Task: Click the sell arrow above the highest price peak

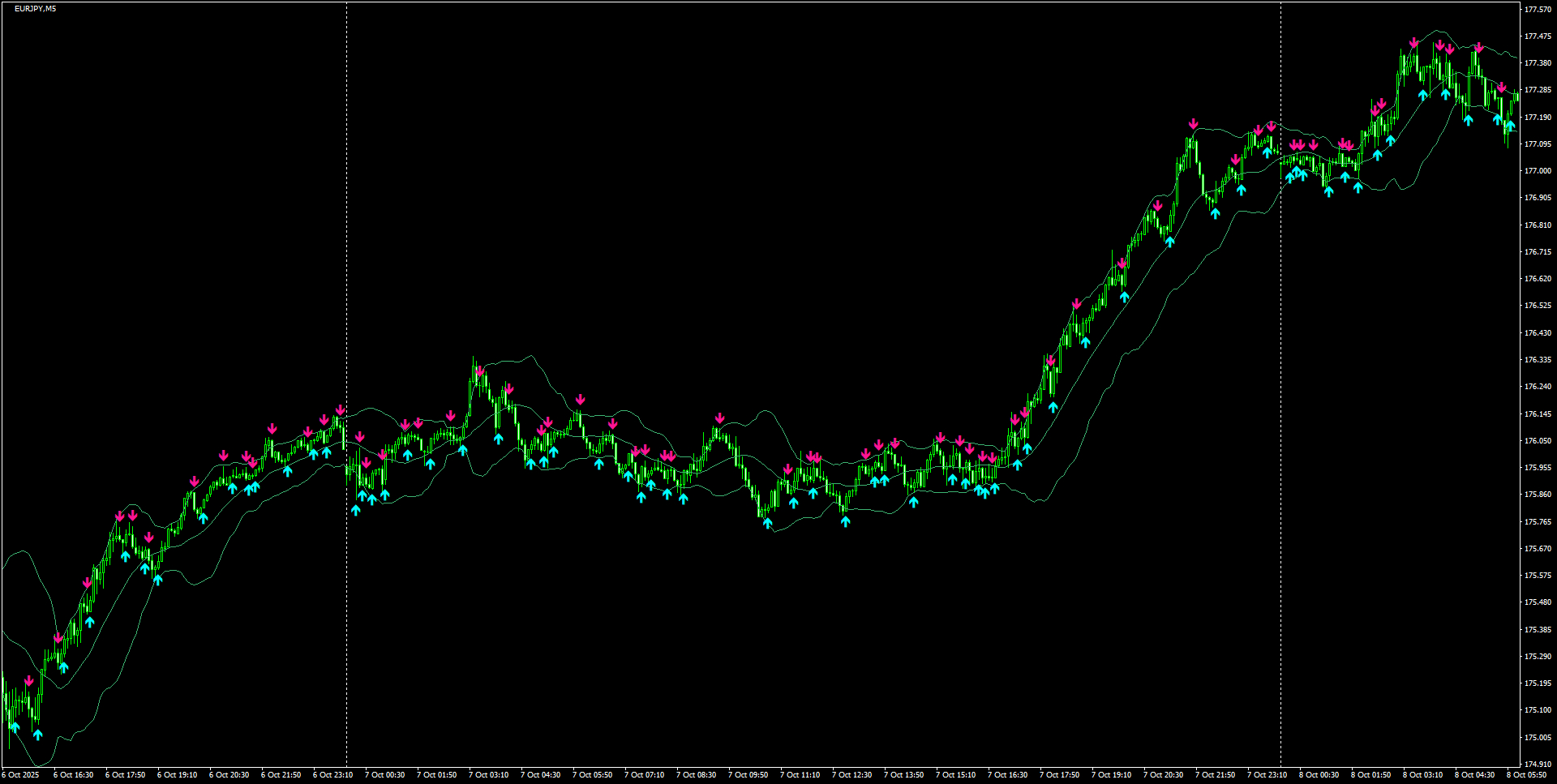Action: pos(1414,43)
